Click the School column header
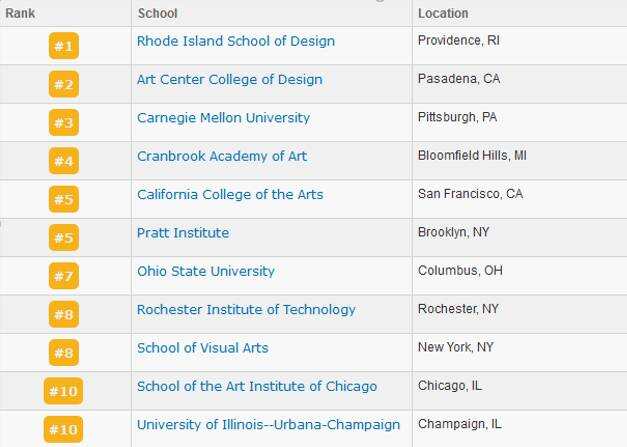Screen dimensions: 627x447 [157, 13]
